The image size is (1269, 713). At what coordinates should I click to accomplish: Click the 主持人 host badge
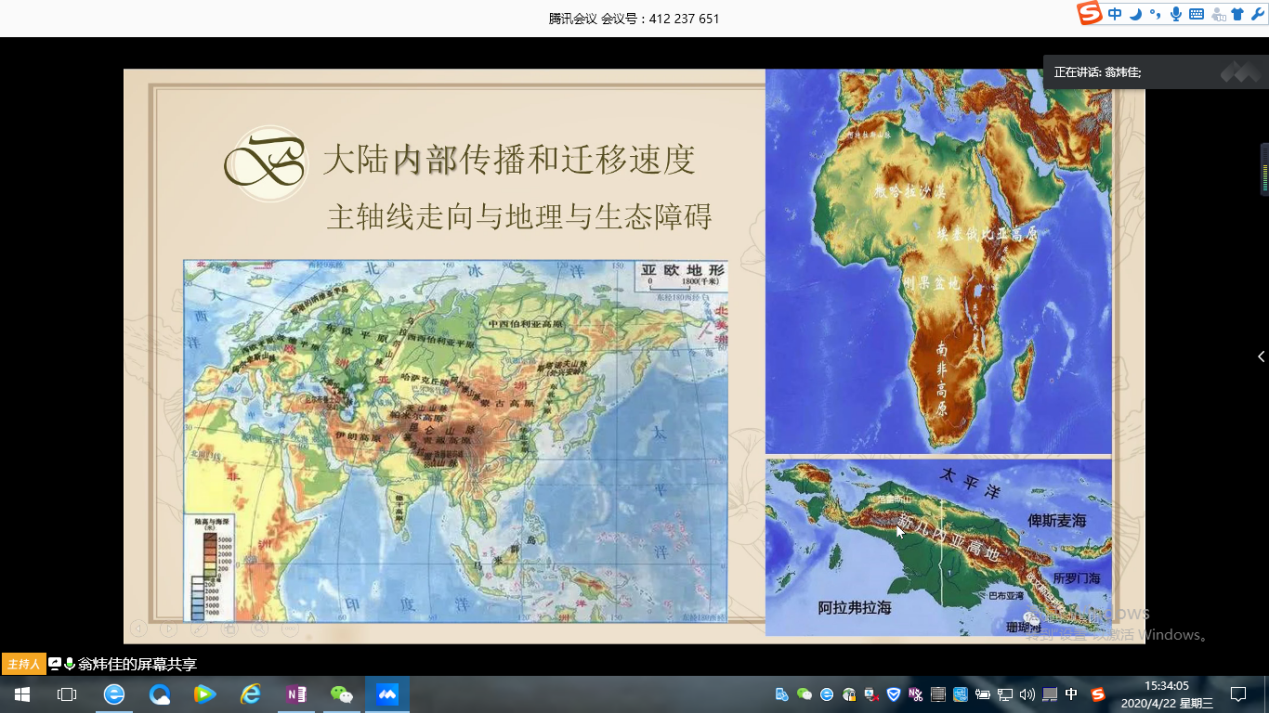23,664
